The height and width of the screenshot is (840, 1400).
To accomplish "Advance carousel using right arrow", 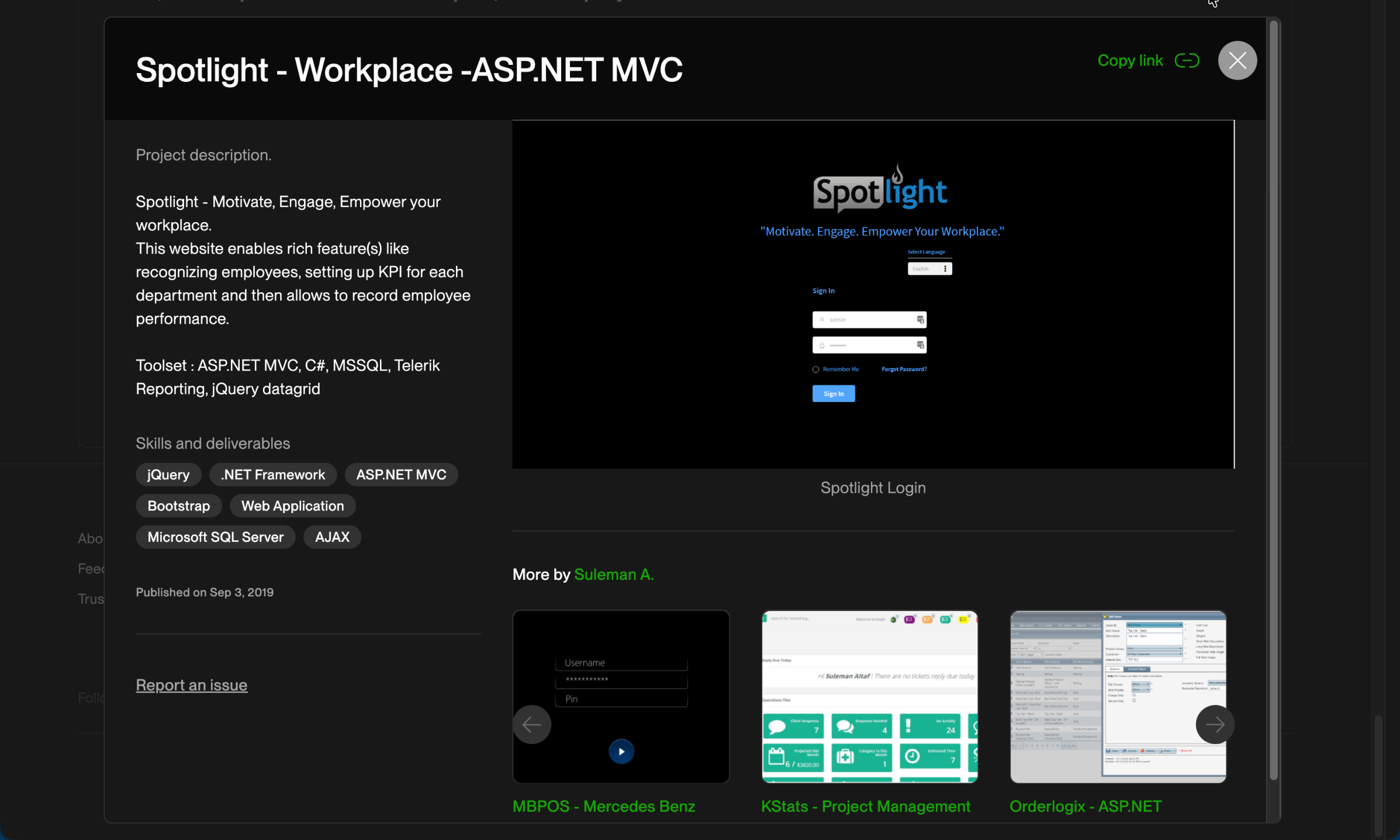I will (x=1215, y=724).
